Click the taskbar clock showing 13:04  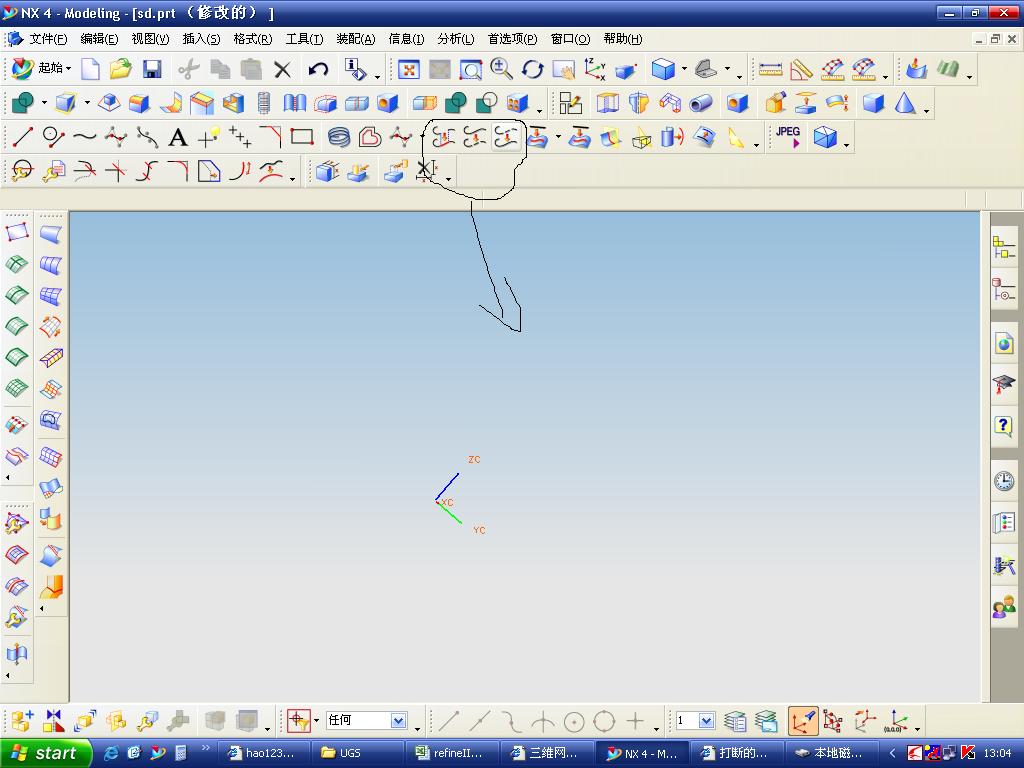pos(997,753)
